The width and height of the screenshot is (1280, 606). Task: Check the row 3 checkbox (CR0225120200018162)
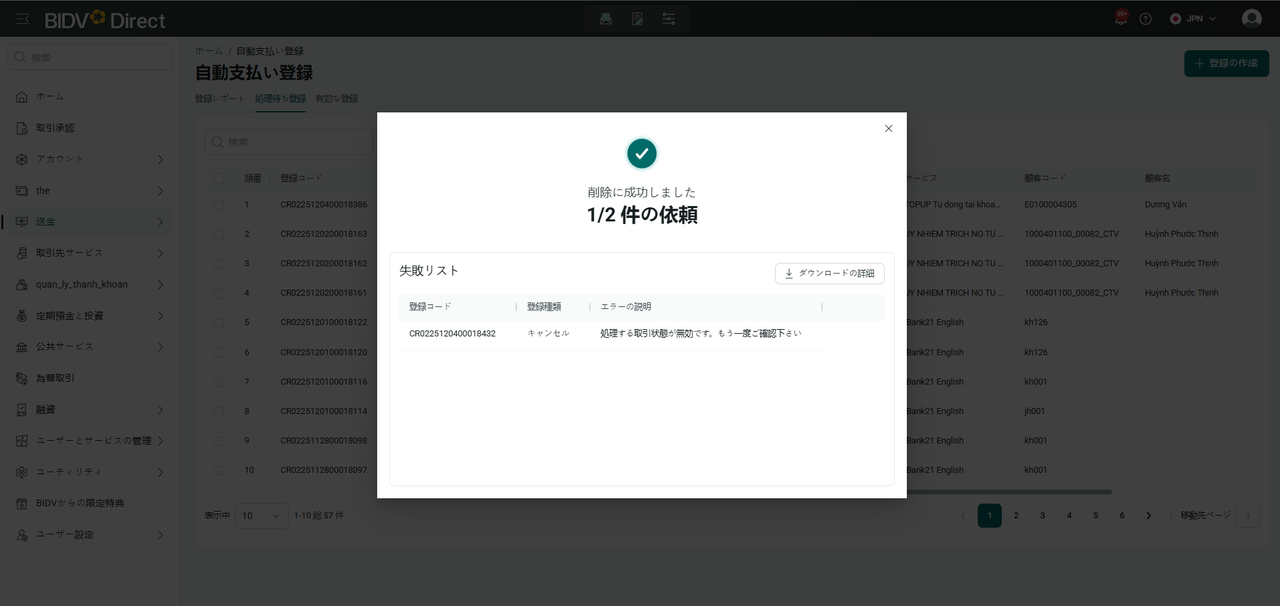click(x=219, y=263)
